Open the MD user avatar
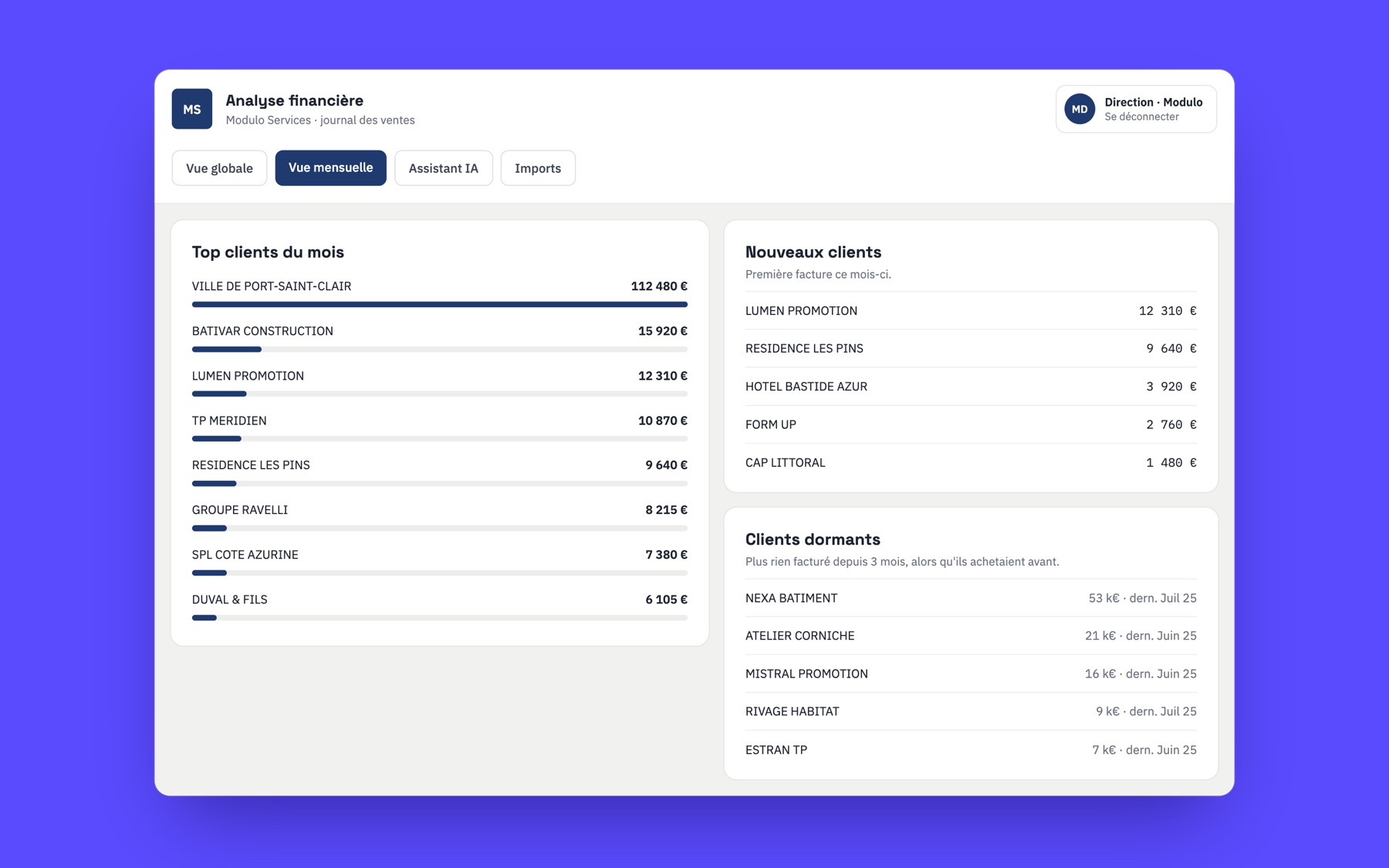Image resolution: width=1389 pixels, height=868 pixels. click(1079, 109)
